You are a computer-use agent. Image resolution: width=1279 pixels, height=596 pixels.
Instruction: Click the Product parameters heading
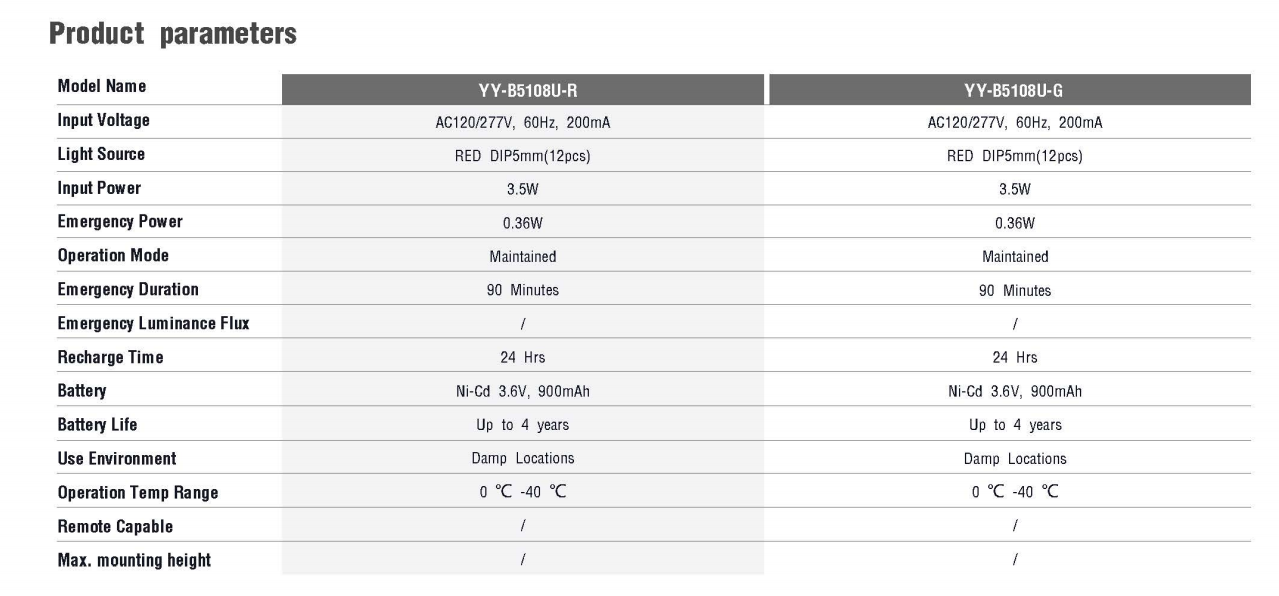173,35
